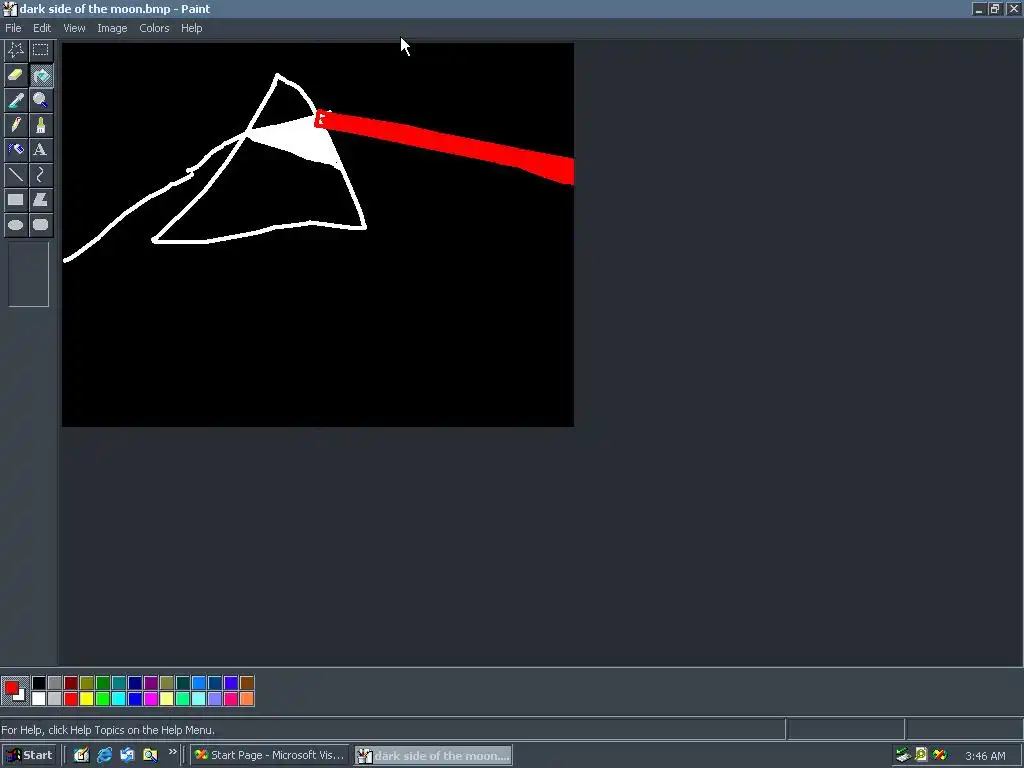Choose the Eraser tool
This screenshot has height=768, width=1024.
pyautogui.click(x=16, y=75)
